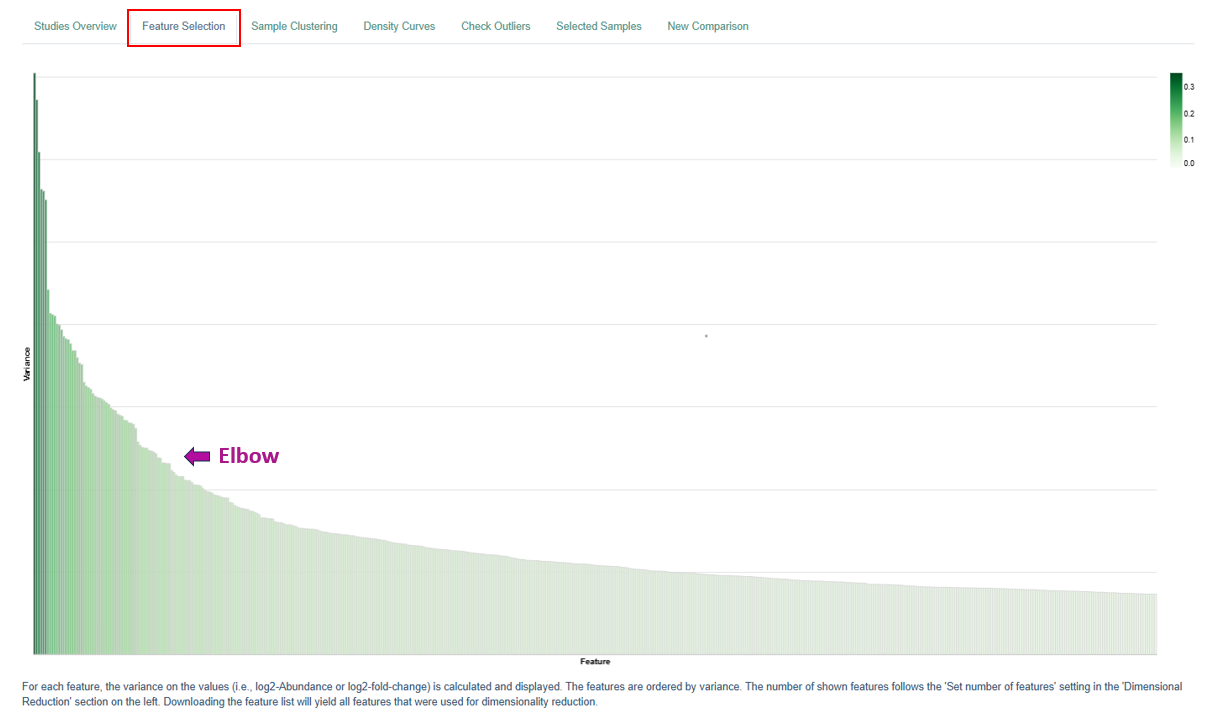The width and height of the screenshot is (1225, 711).
Task: Go to the Selected Samples tab
Action: coord(598,26)
